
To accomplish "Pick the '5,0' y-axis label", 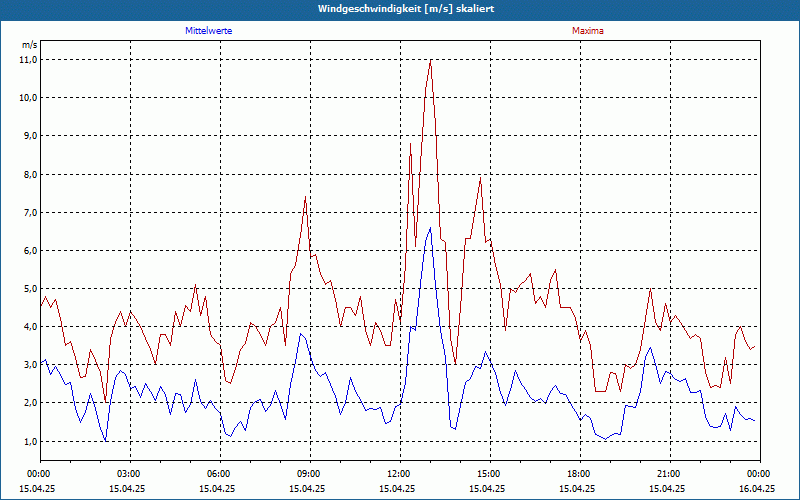I will [31, 289].
